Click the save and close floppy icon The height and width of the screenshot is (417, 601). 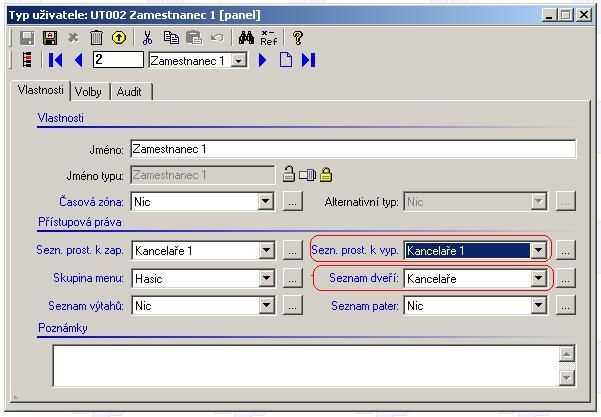click(x=49, y=37)
